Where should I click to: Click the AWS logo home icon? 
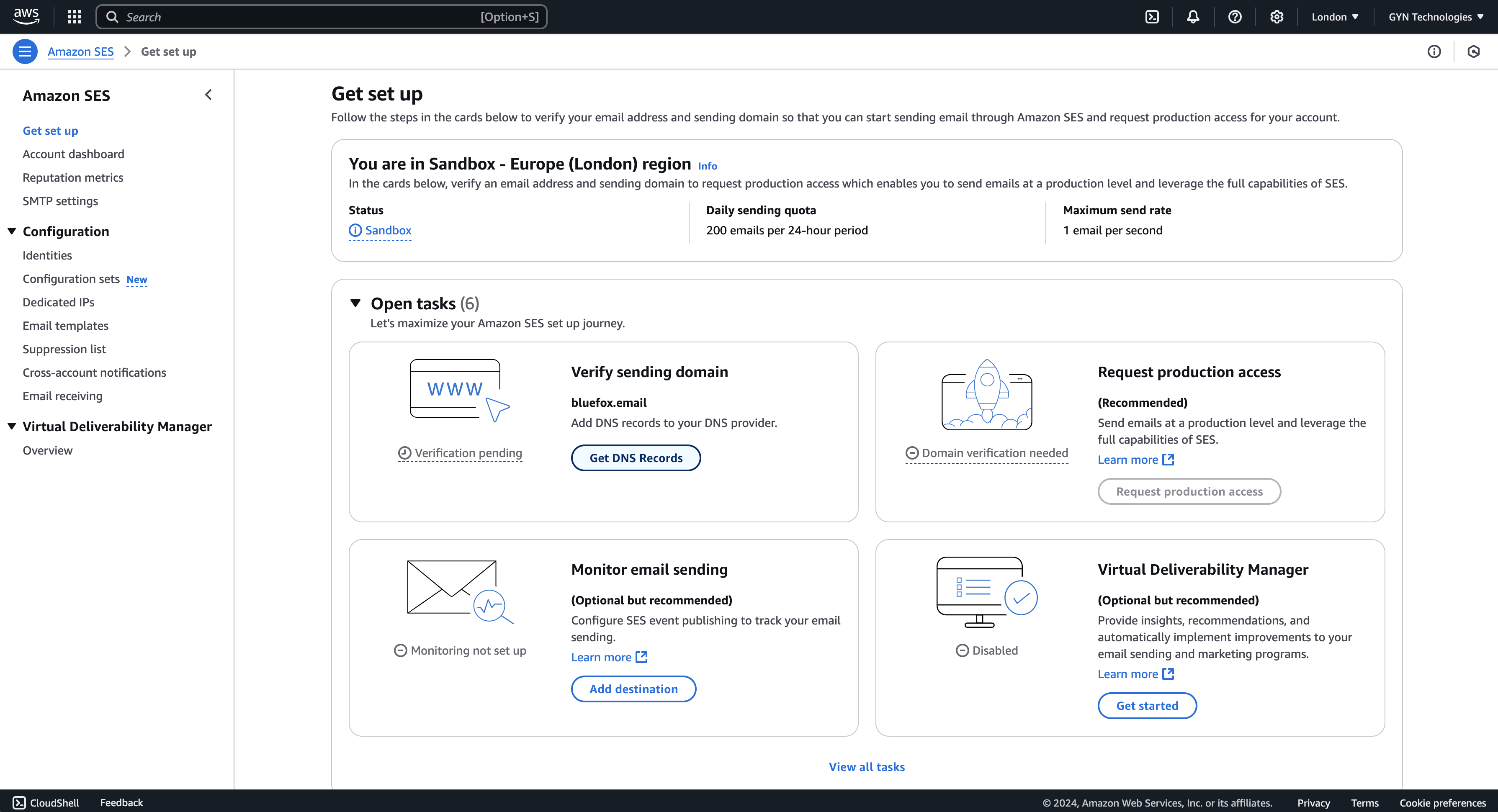click(x=26, y=16)
